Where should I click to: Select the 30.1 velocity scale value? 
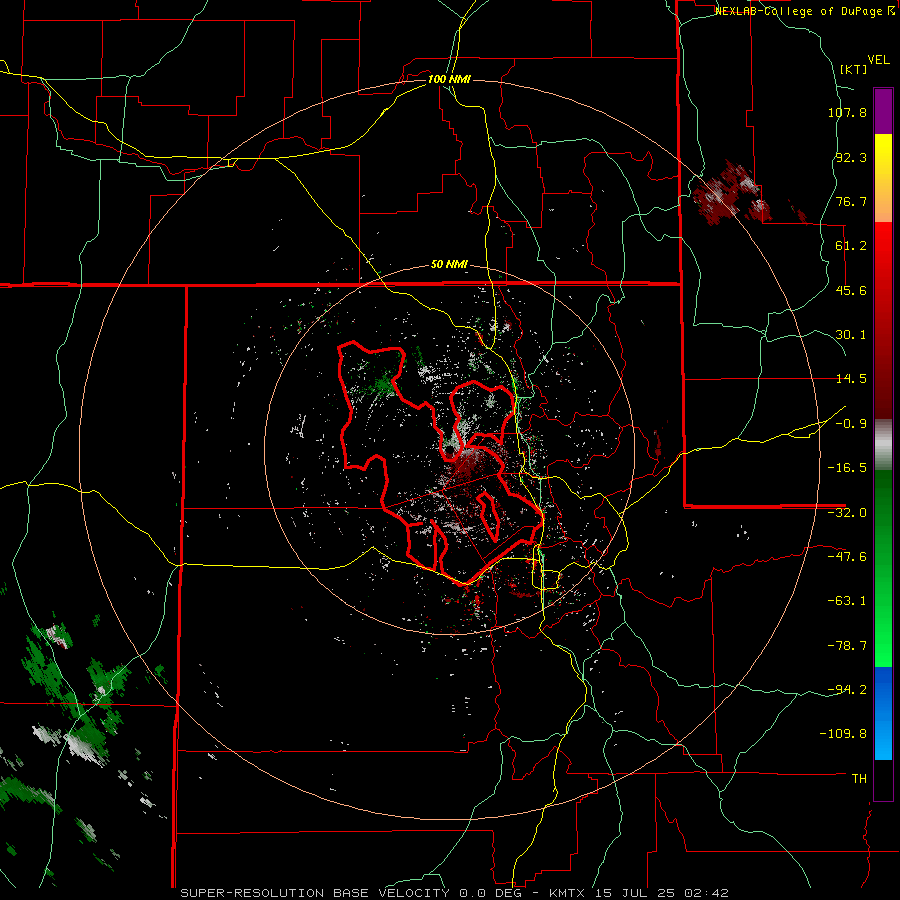pos(851,335)
